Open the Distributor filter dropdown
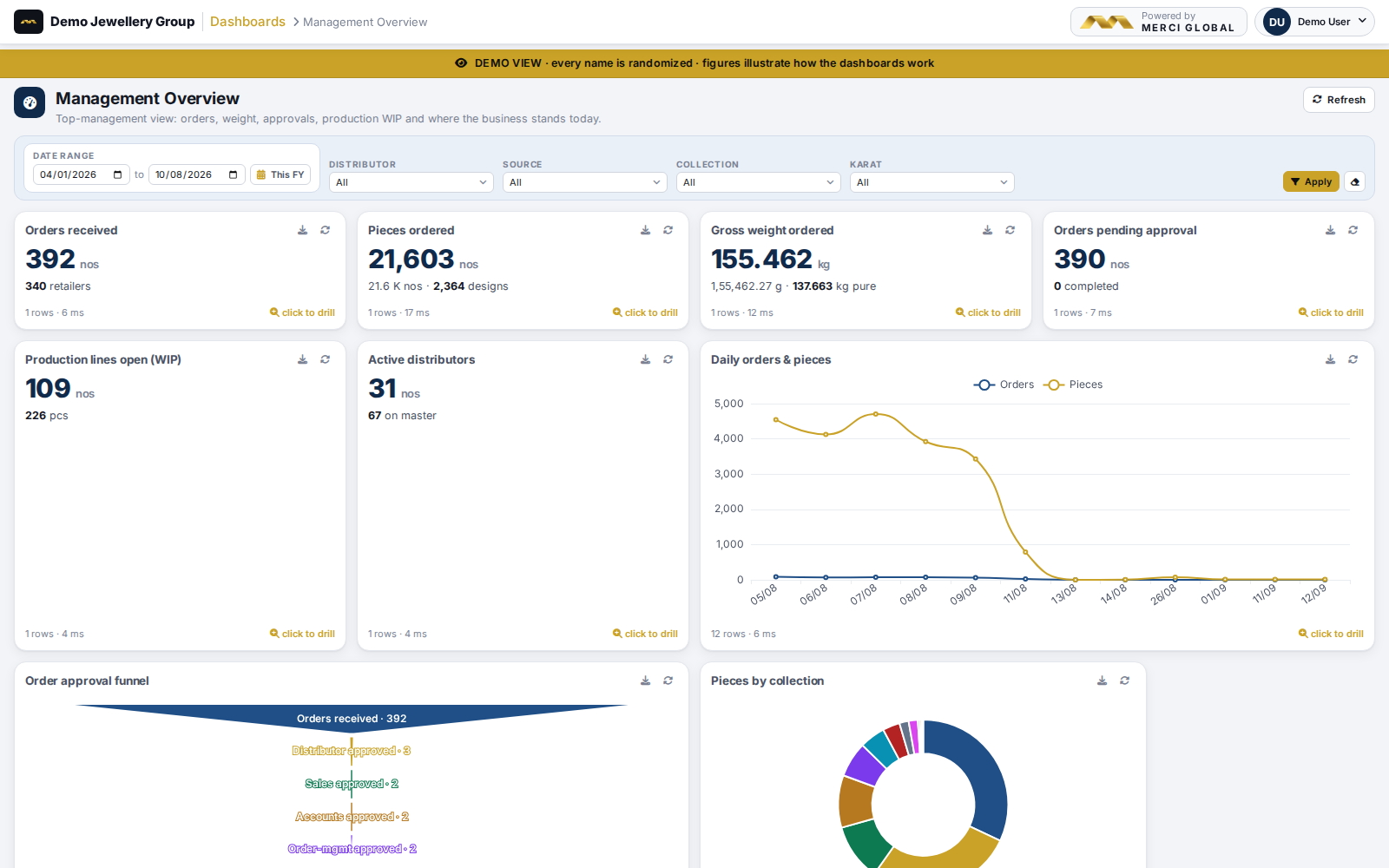Image resolution: width=1389 pixels, height=868 pixels. click(x=411, y=182)
